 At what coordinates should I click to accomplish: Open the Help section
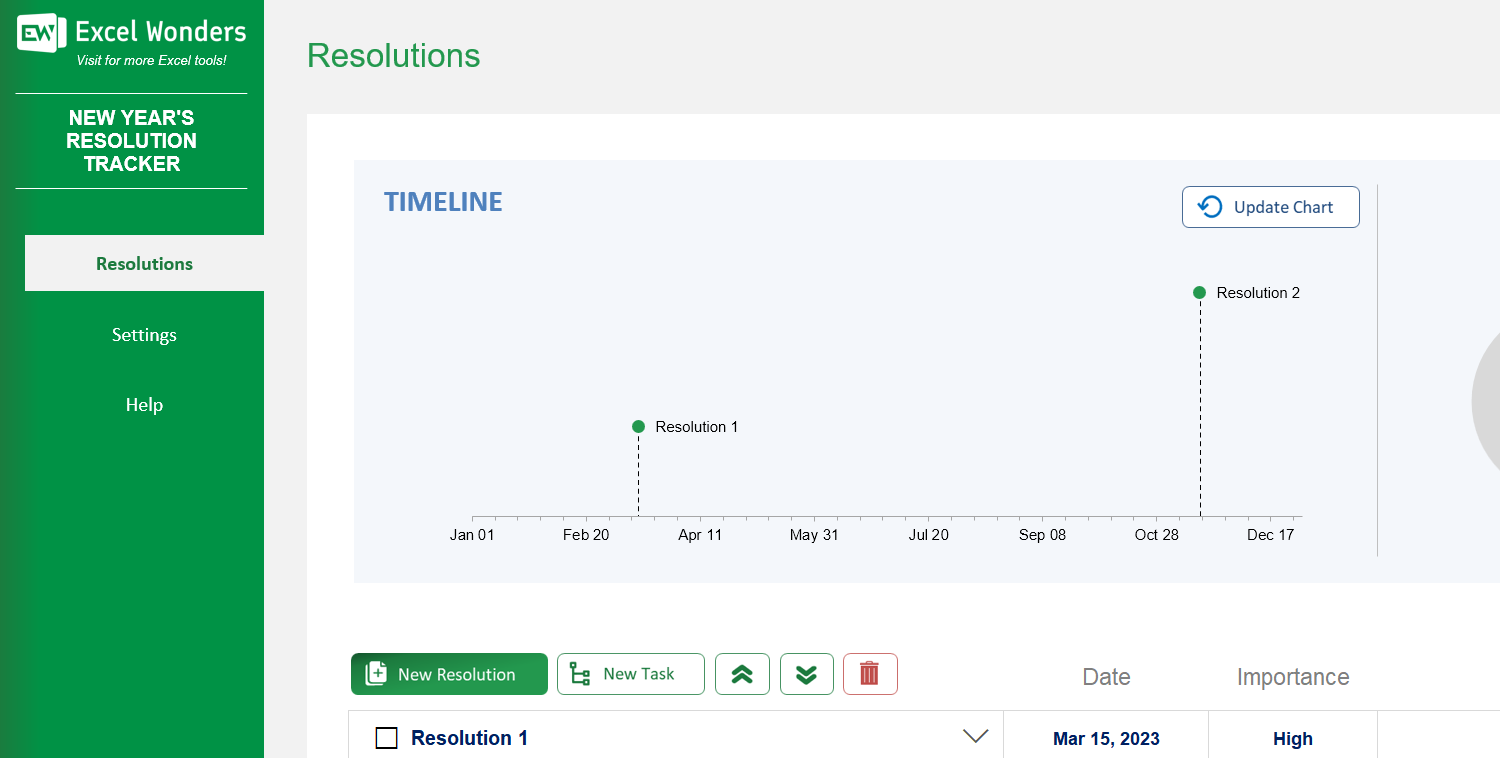144,404
